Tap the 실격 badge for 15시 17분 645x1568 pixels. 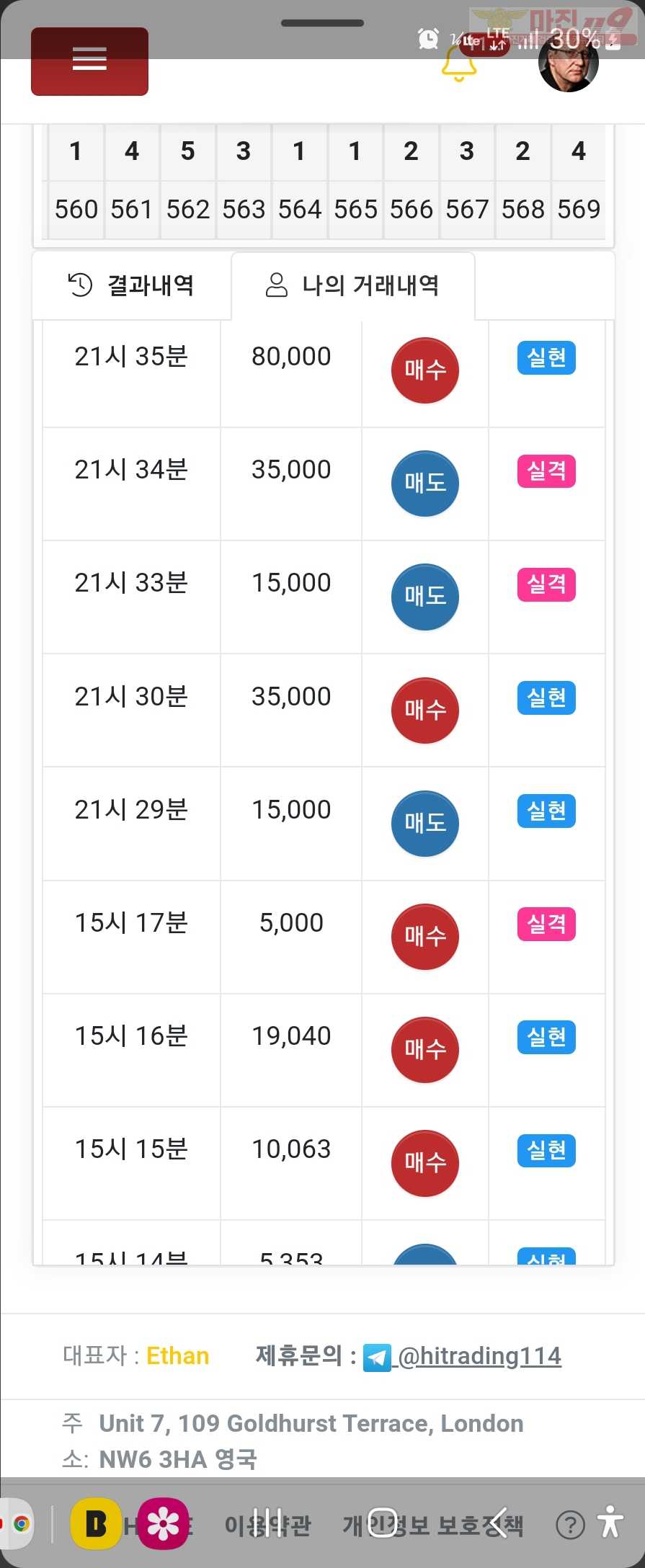point(546,924)
